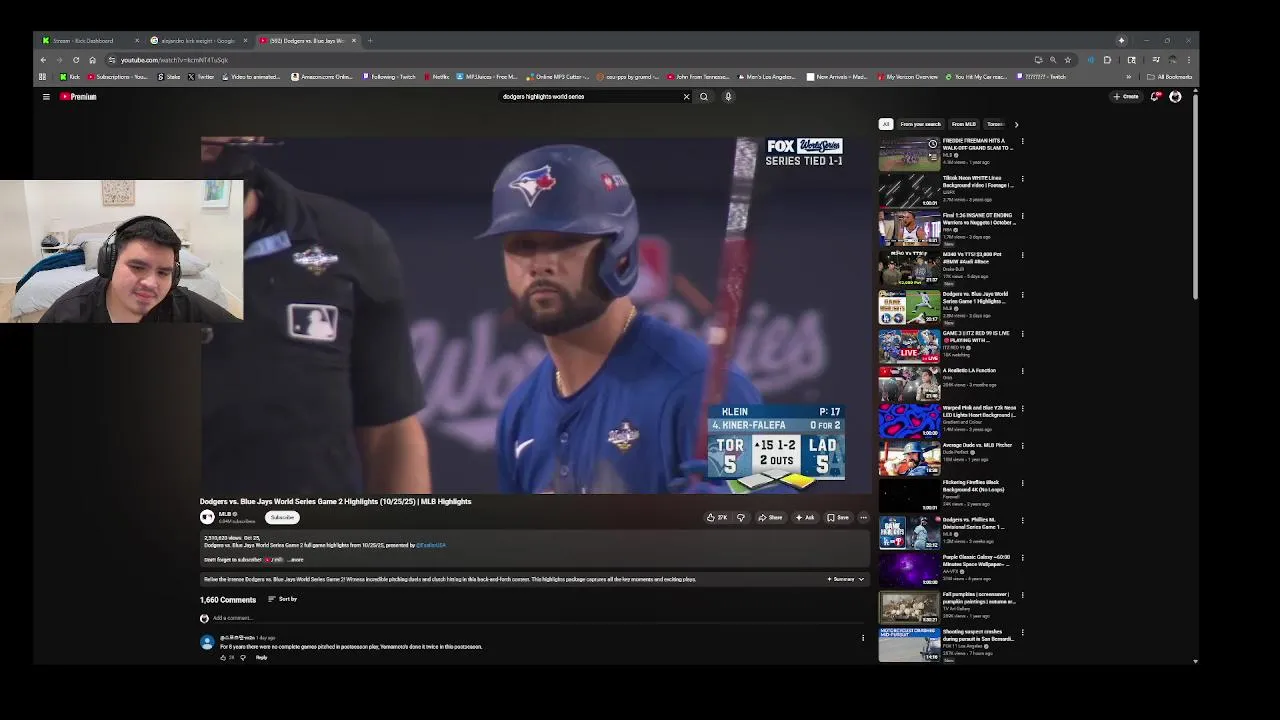Open the first comment's three-dot menu
This screenshot has width=1280, height=720.
tap(863, 638)
